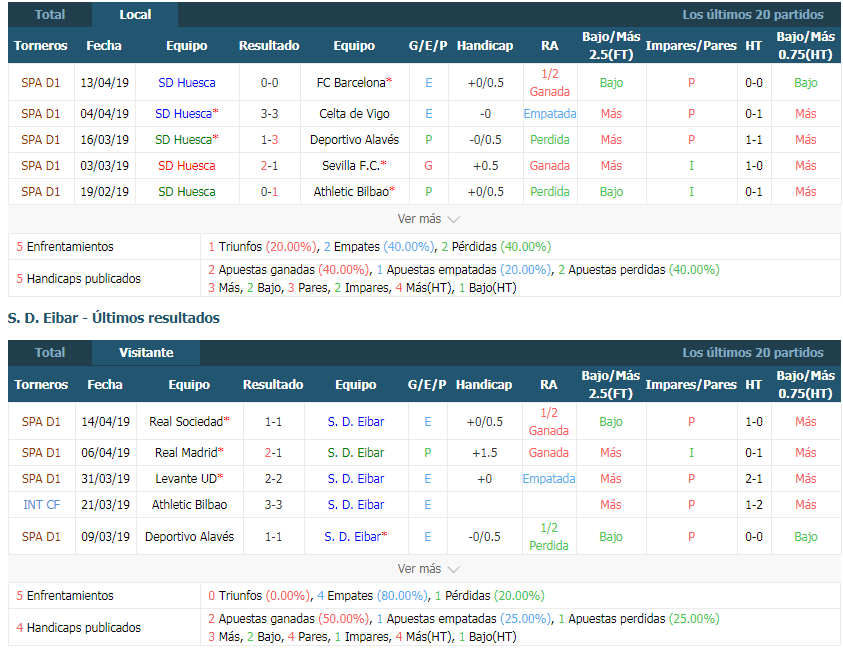
Task: Click Athletic Bilbao in 21/03/19 row
Action: [189, 504]
